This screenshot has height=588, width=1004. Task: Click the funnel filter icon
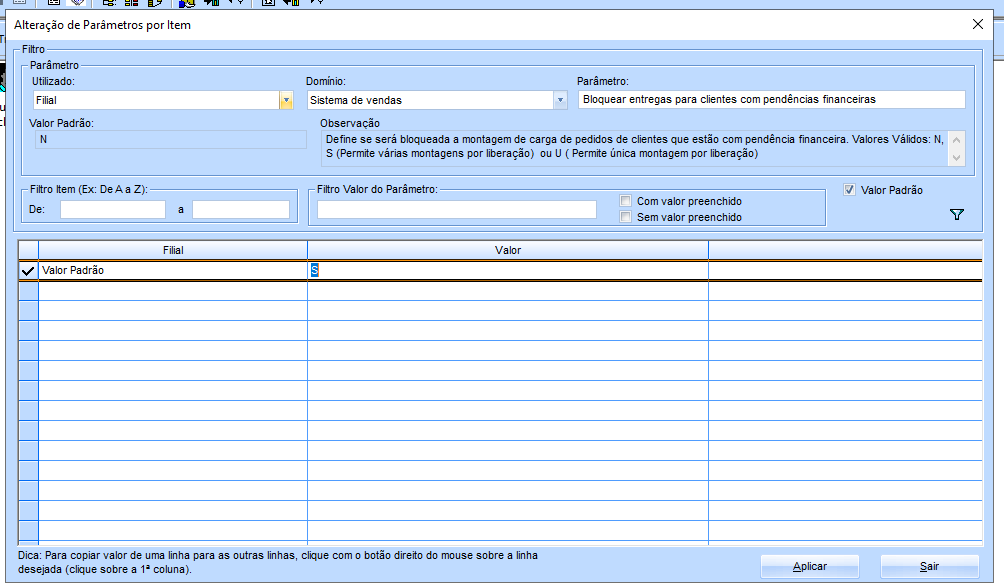click(x=957, y=215)
